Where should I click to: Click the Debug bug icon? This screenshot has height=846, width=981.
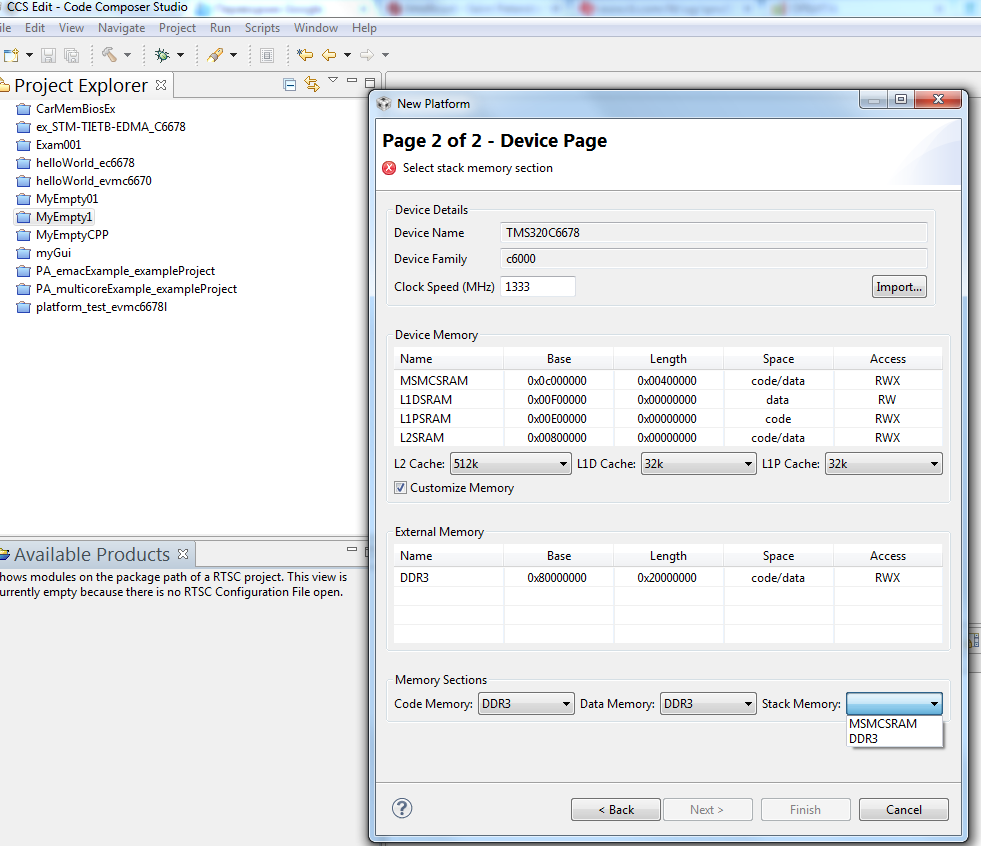pos(162,55)
